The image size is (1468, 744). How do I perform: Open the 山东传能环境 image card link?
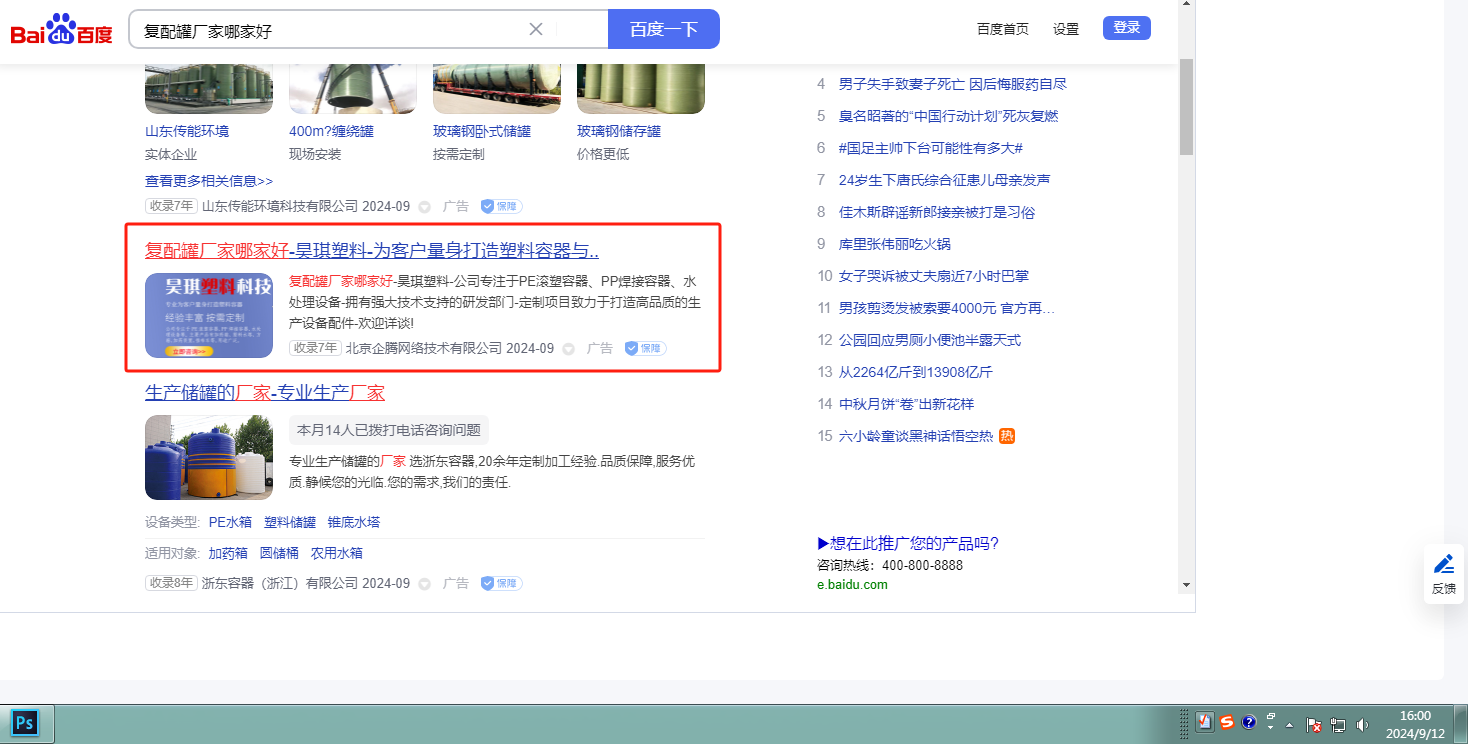[x=187, y=131]
